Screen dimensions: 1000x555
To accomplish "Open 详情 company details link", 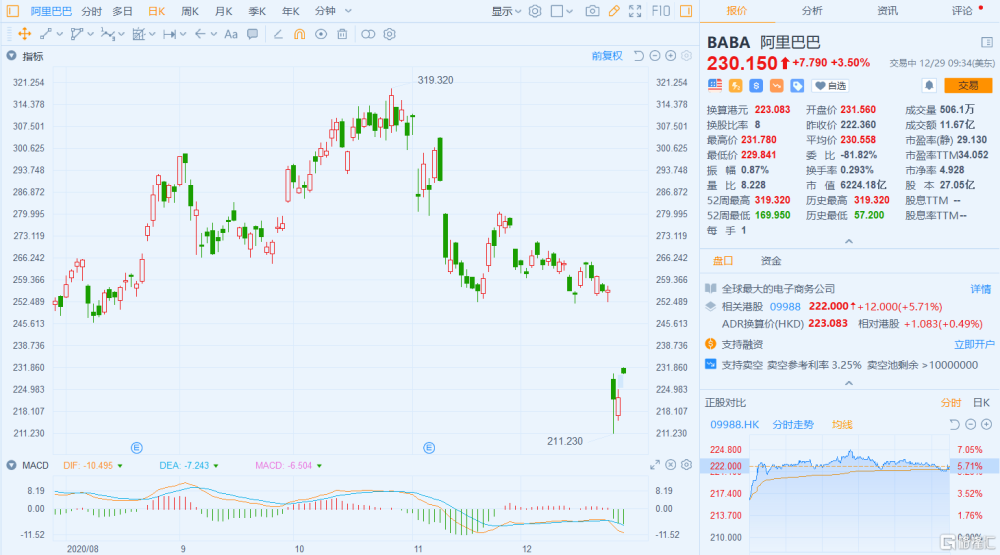I will [981, 289].
